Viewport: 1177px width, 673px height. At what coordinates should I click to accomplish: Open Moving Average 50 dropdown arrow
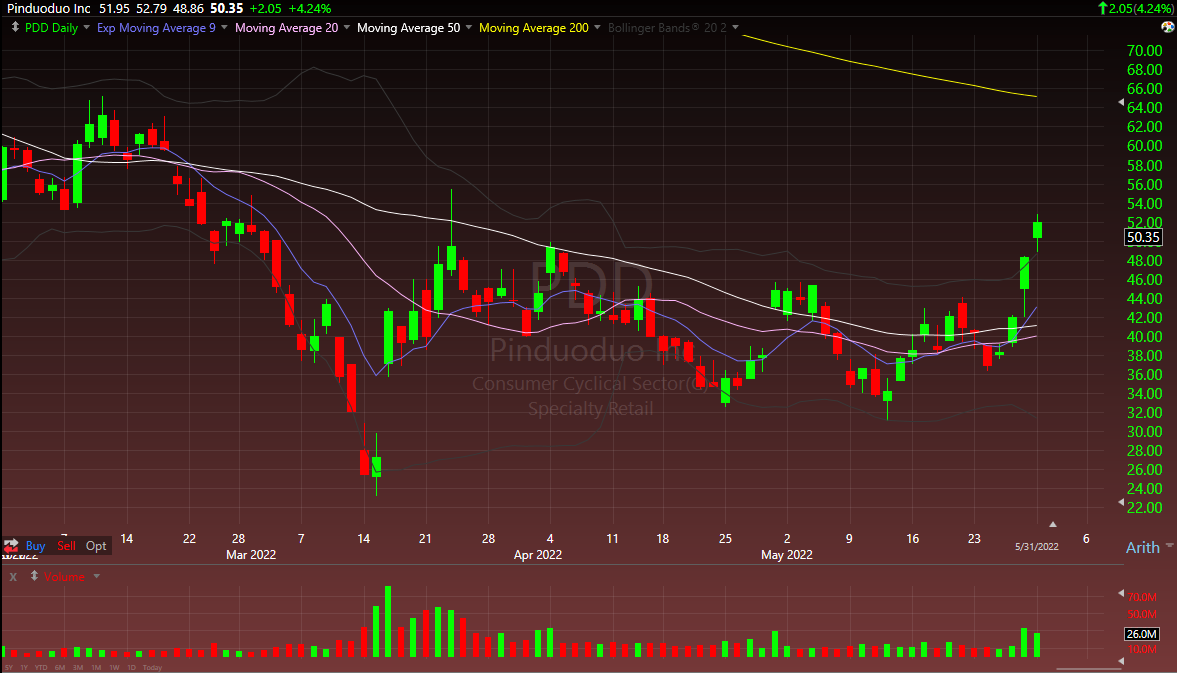click(x=468, y=27)
